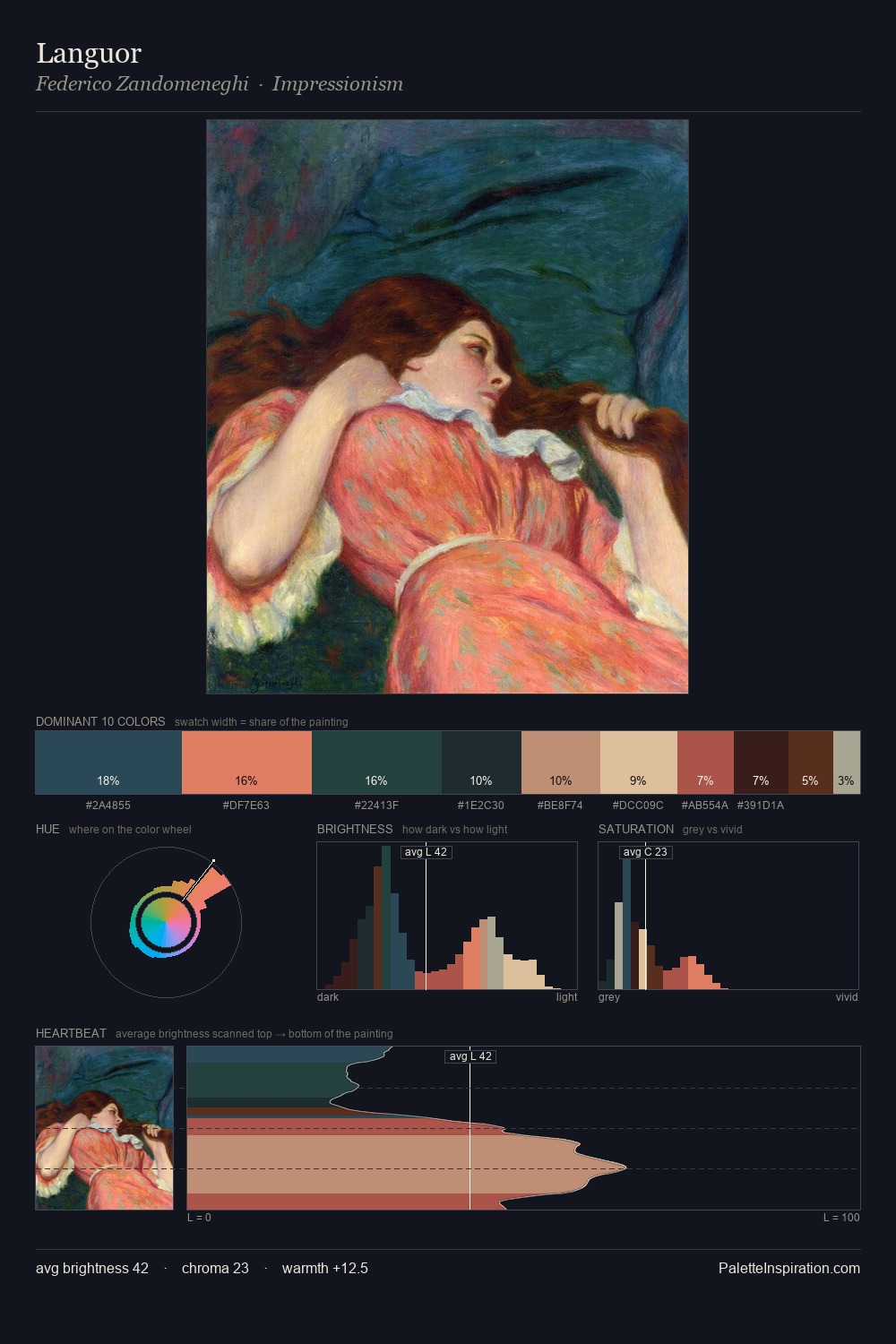Pick the grey swatch labeled 3%
This screenshot has height=1344, width=896.
coord(847,762)
